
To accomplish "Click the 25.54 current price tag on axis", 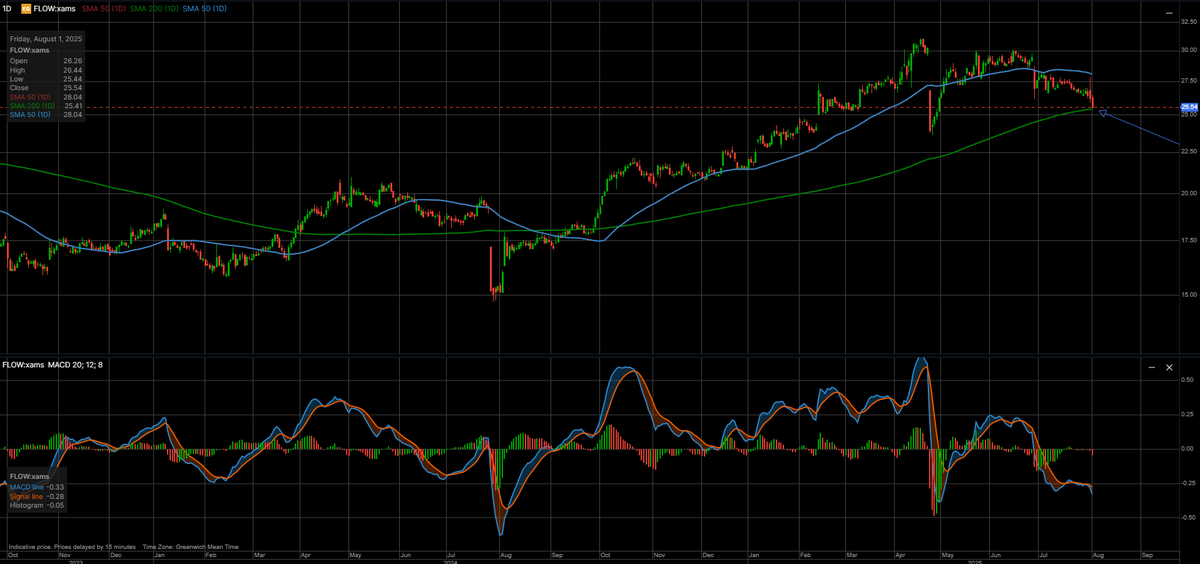I will [1189, 106].
